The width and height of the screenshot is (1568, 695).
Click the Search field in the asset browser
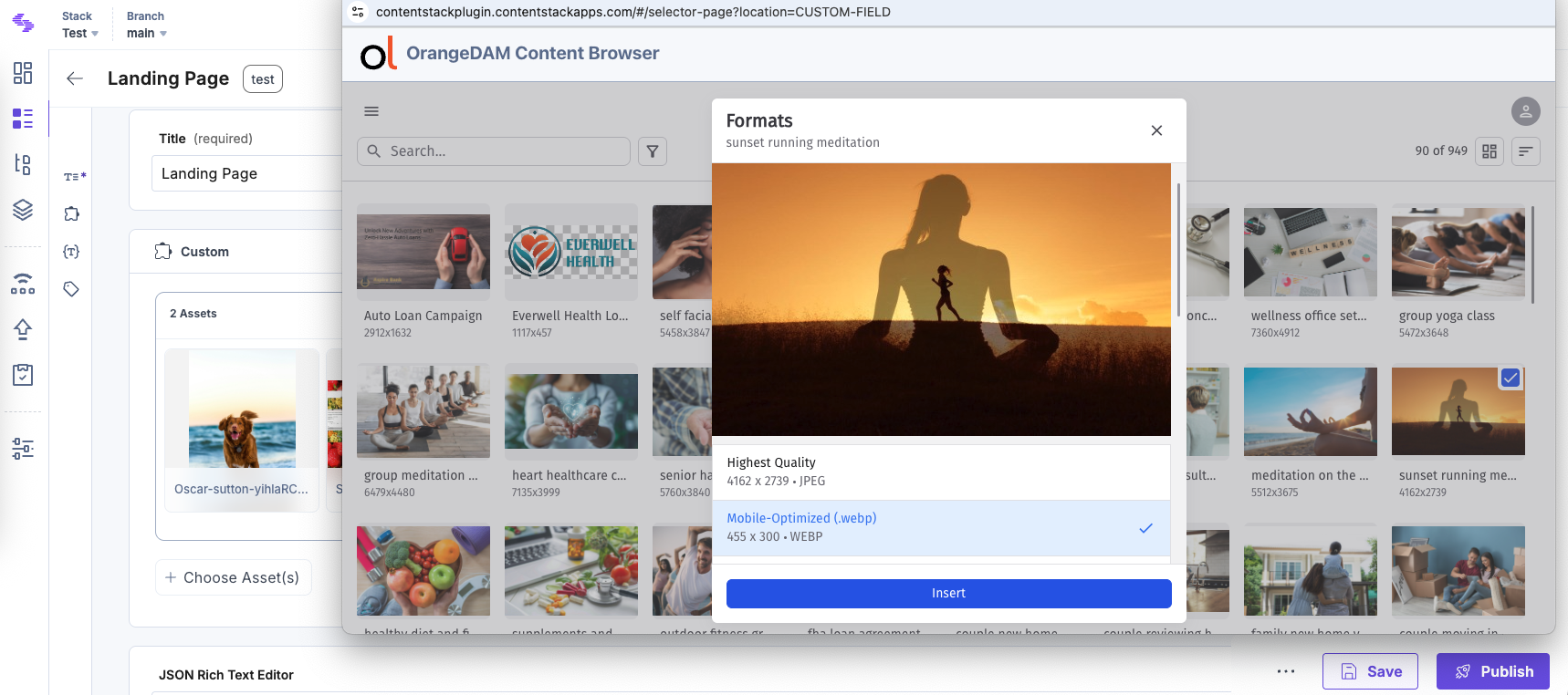tap(494, 151)
